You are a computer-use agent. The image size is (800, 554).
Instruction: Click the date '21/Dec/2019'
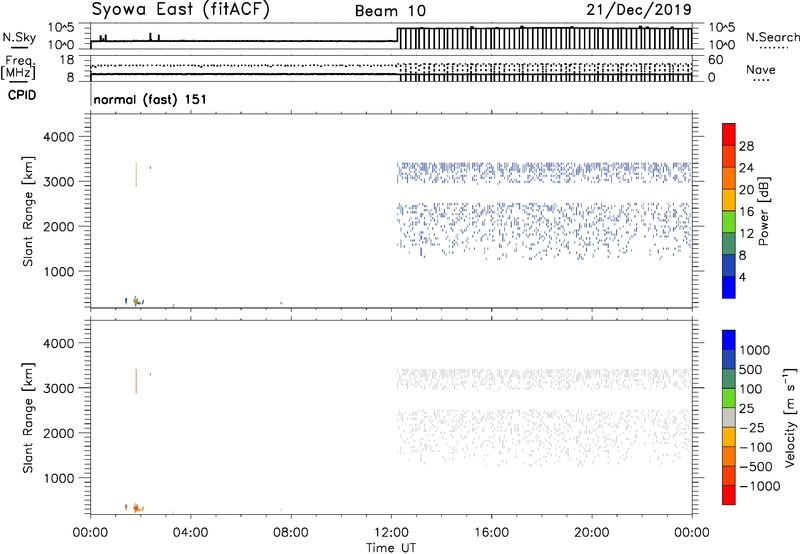pyautogui.click(x=639, y=9)
